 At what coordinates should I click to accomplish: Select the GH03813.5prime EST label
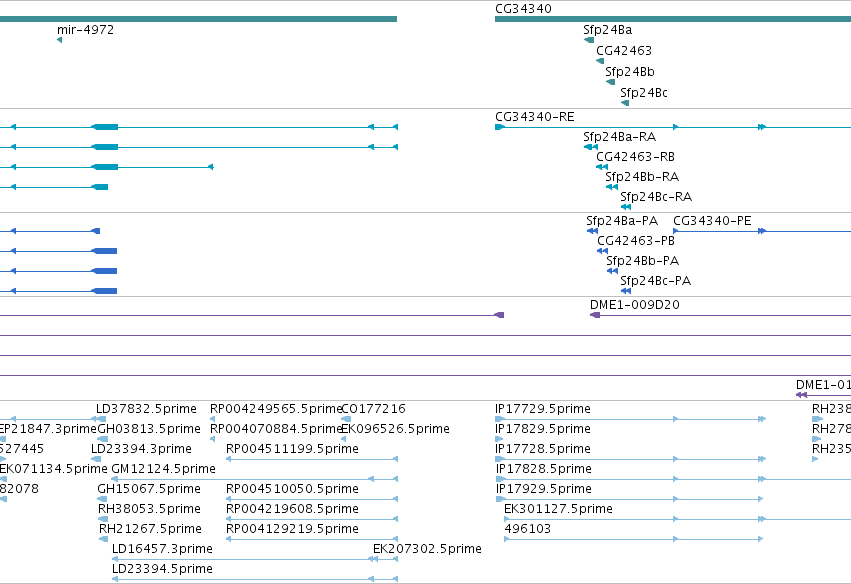tap(149, 429)
